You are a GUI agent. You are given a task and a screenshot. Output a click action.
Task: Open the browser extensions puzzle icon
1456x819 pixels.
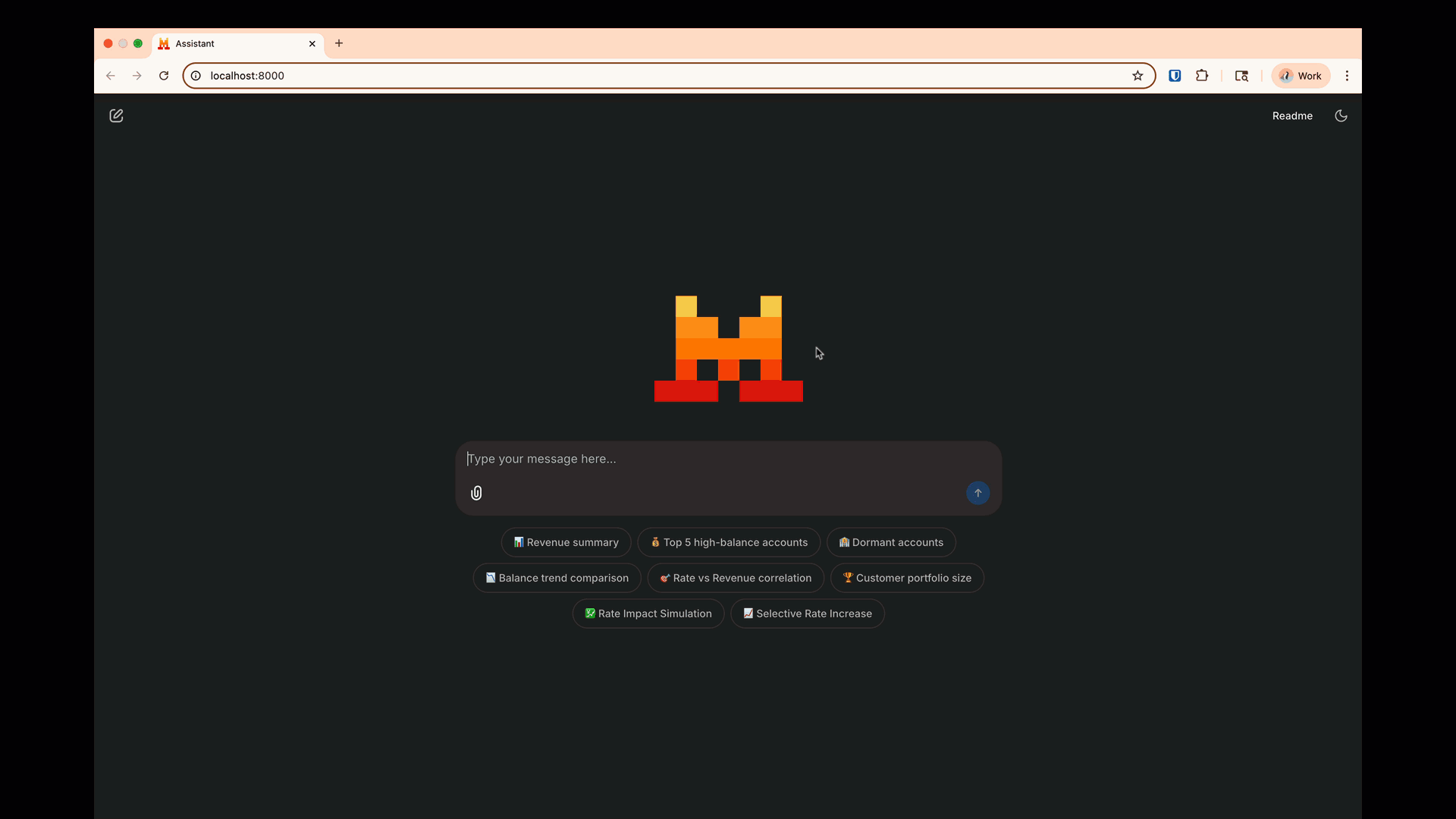[x=1202, y=76]
